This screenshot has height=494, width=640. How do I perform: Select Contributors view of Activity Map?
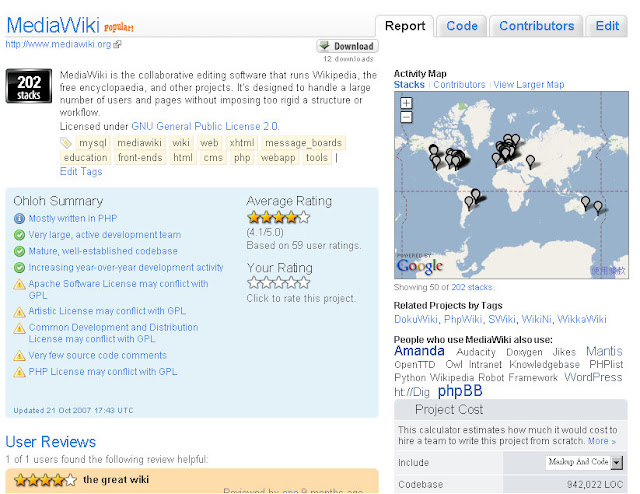(x=459, y=85)
